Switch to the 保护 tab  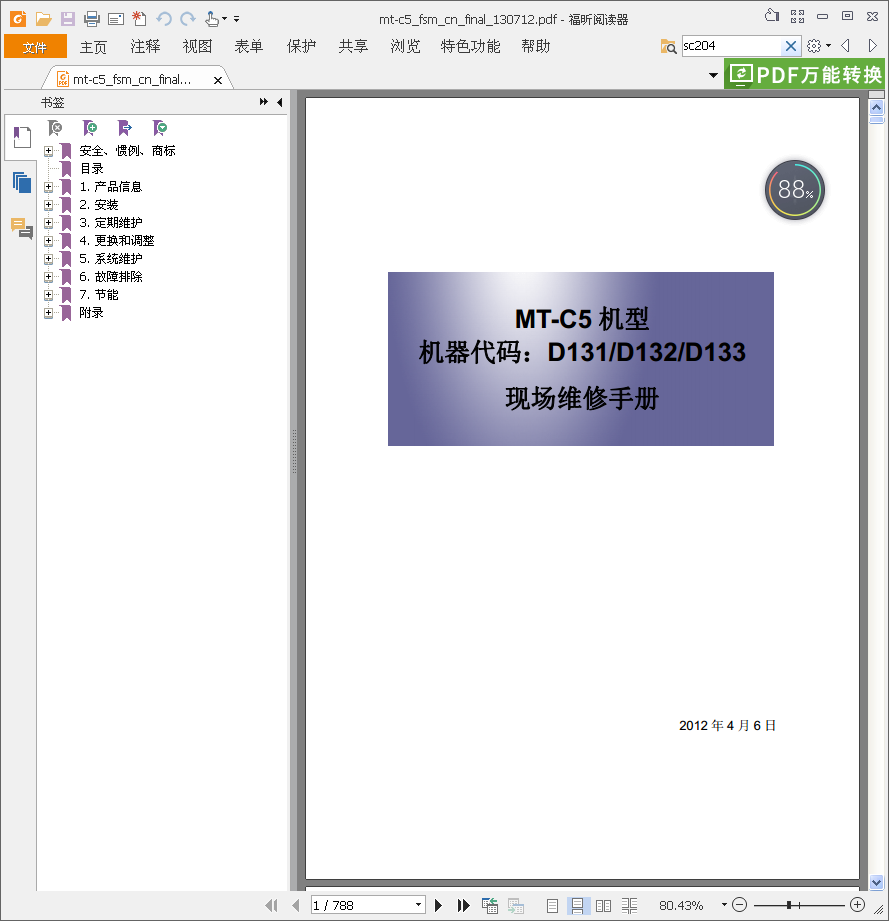coord(301,46)
